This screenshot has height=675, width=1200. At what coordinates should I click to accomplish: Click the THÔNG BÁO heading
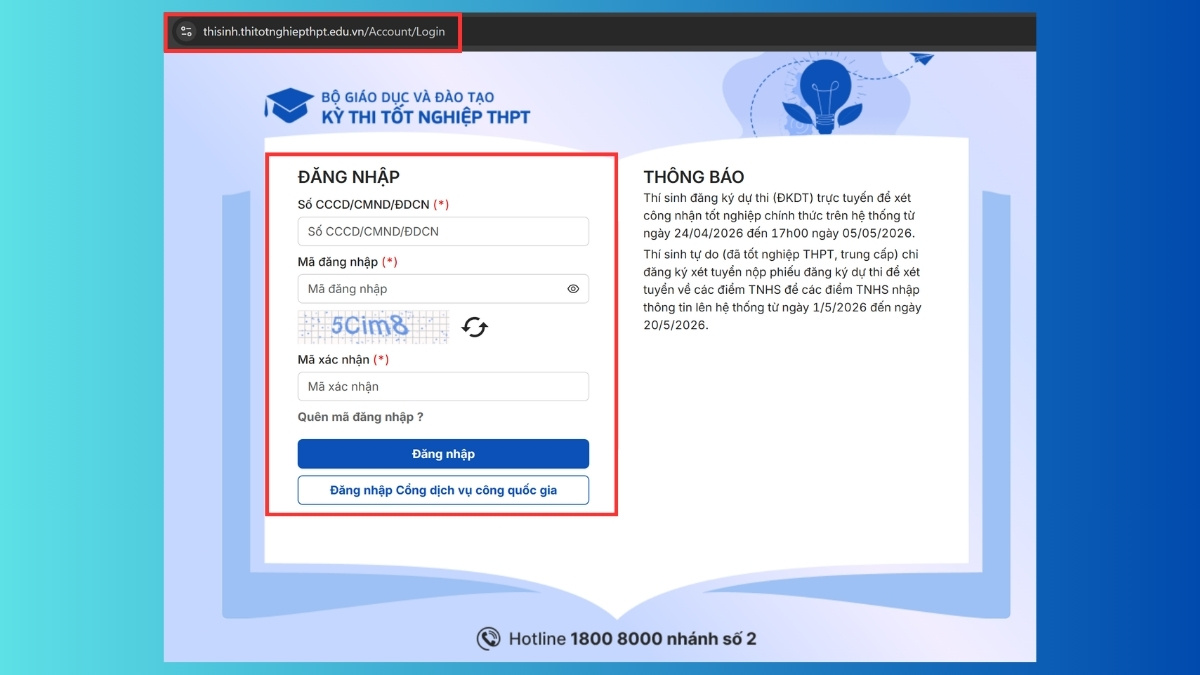[x=694, y=177]
